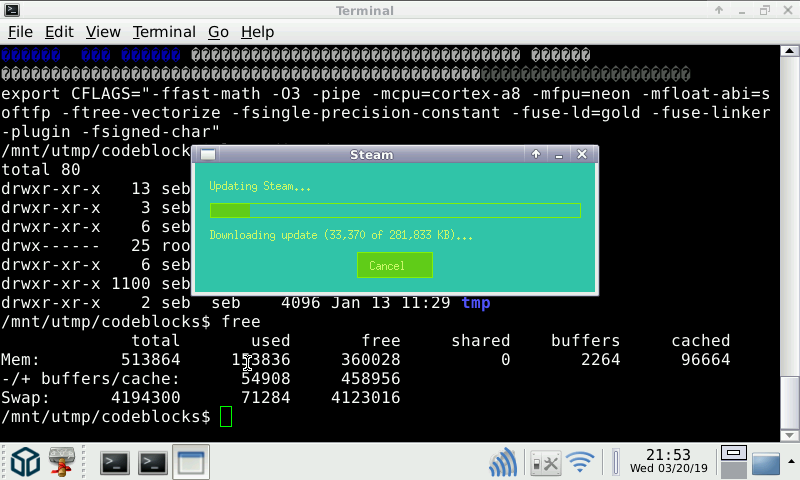The image size is (800, 480).
Task: Roll up the Steam window with arrow button
Action: coord(536,155)
